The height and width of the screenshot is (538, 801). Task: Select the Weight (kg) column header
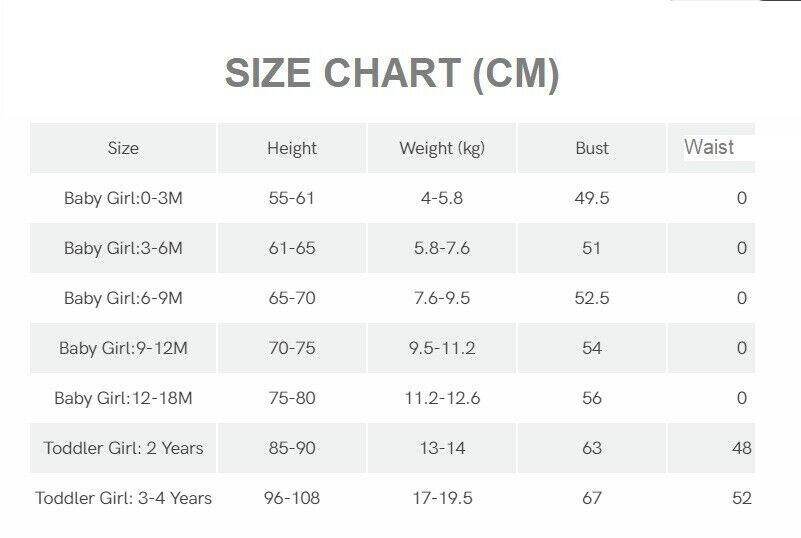point(442,148)
